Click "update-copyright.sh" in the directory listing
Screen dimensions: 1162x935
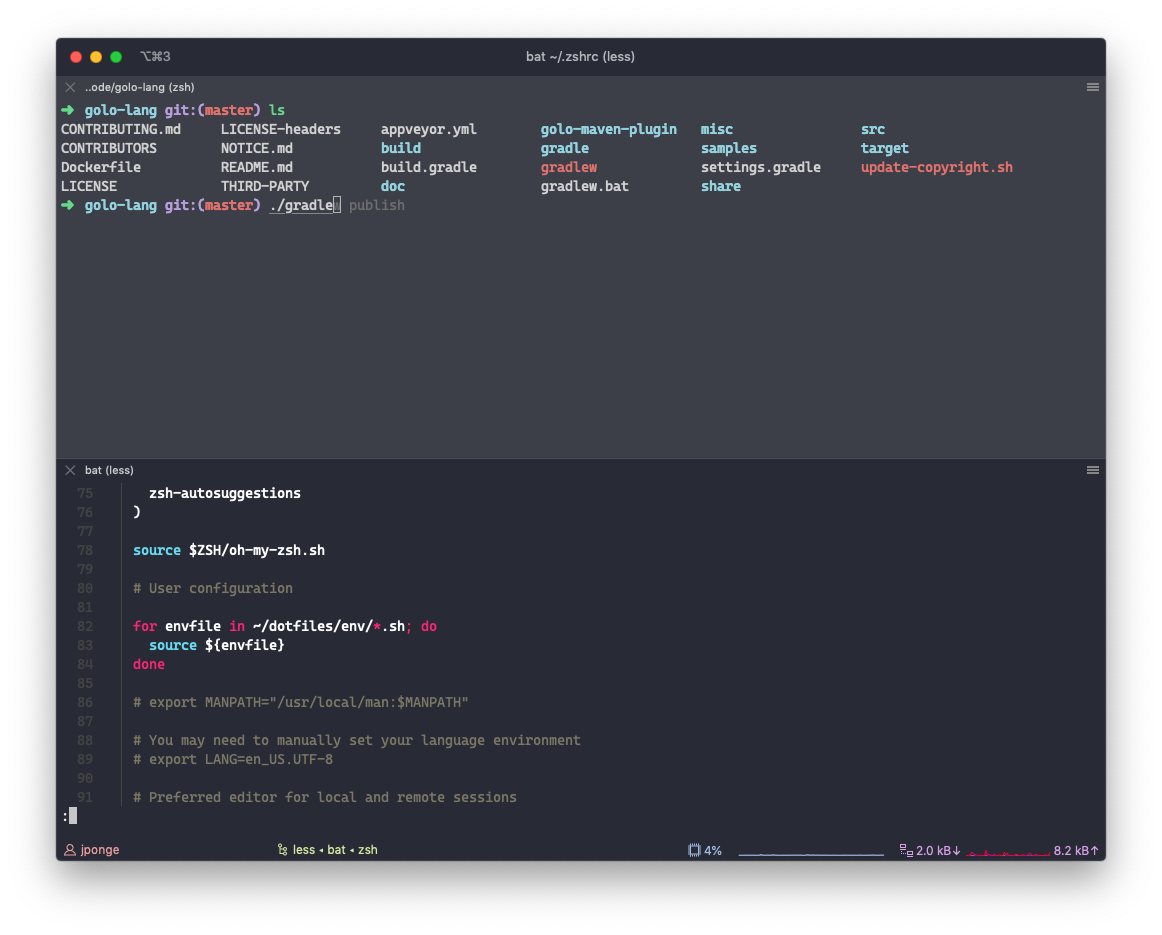tap(936, 167)
